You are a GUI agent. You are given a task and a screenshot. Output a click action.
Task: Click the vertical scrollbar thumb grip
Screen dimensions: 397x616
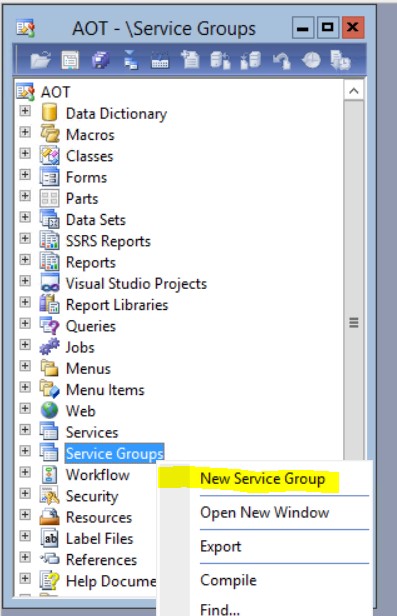coord(354,323)
